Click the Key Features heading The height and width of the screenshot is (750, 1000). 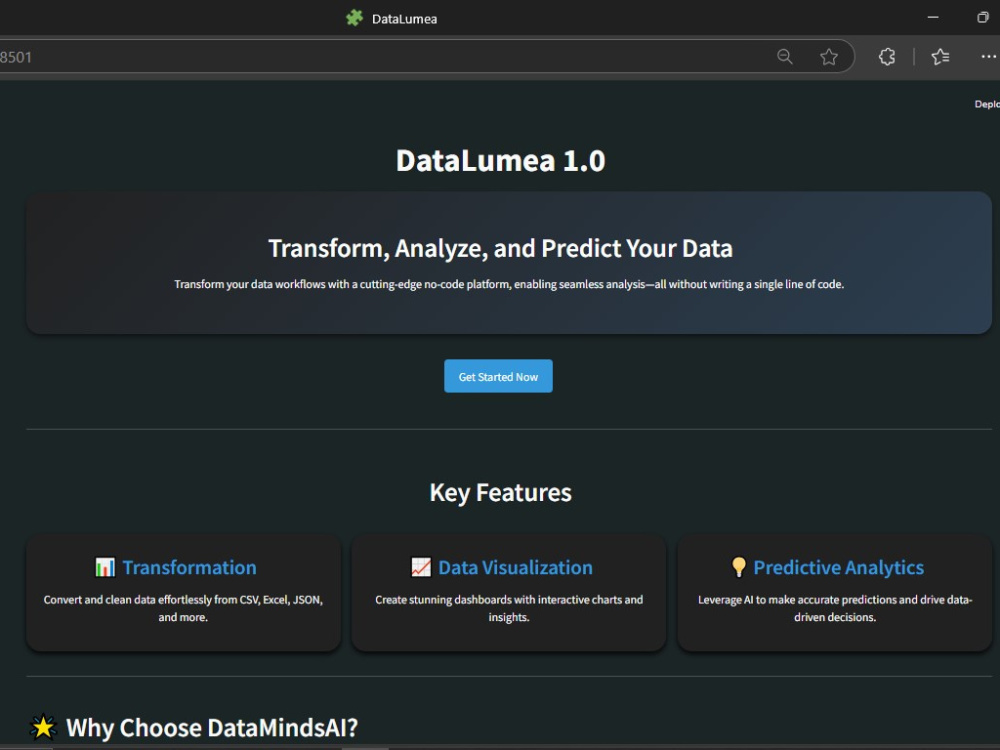click(x=501, y=492)
